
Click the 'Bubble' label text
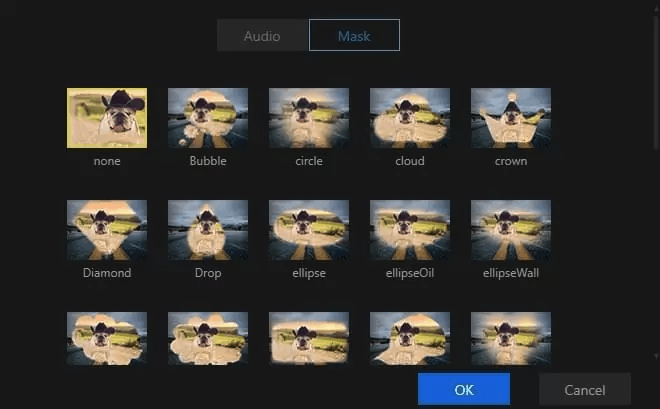click(x=208, y=161)
